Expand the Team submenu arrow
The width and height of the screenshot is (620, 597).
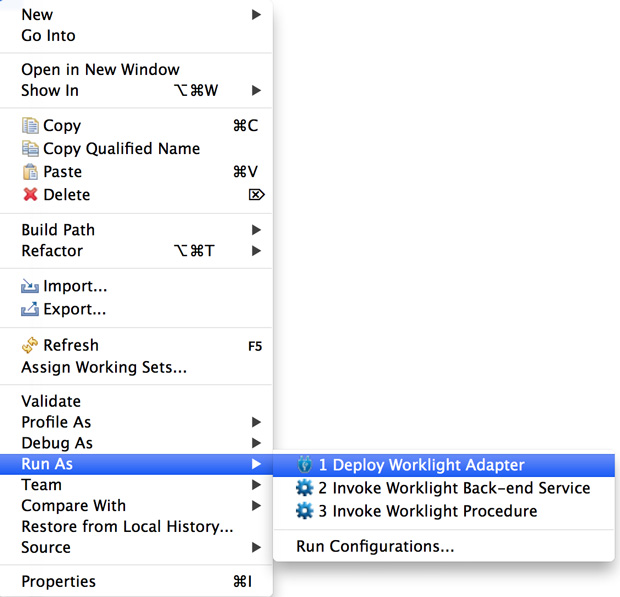256,485
